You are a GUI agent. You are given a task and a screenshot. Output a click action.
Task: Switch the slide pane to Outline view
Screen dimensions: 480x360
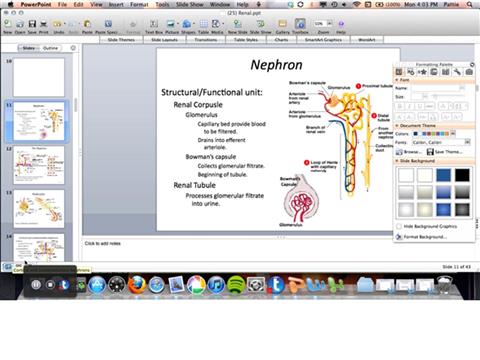coord(51,48)
